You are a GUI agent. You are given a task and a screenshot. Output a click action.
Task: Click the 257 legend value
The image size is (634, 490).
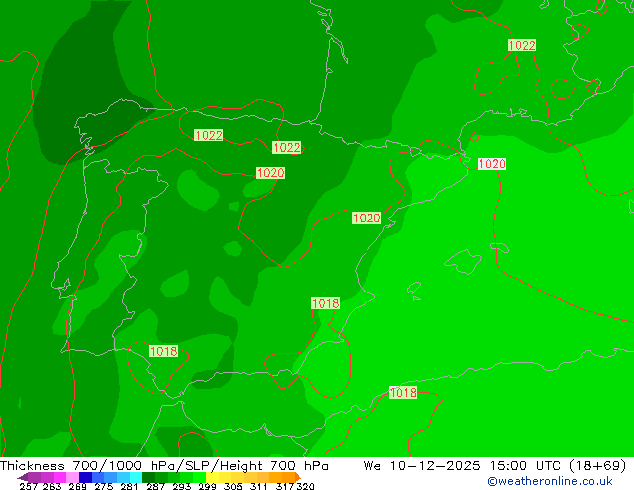point(29,486)
